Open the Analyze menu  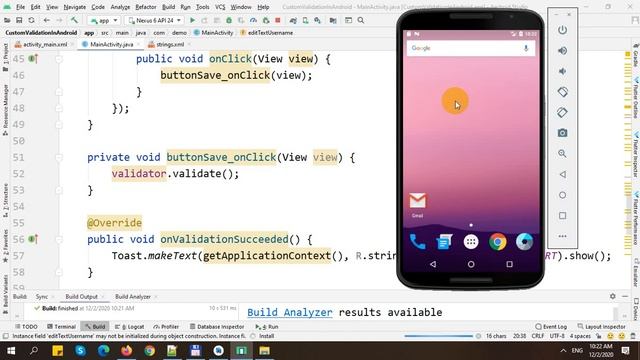[120, 7]
